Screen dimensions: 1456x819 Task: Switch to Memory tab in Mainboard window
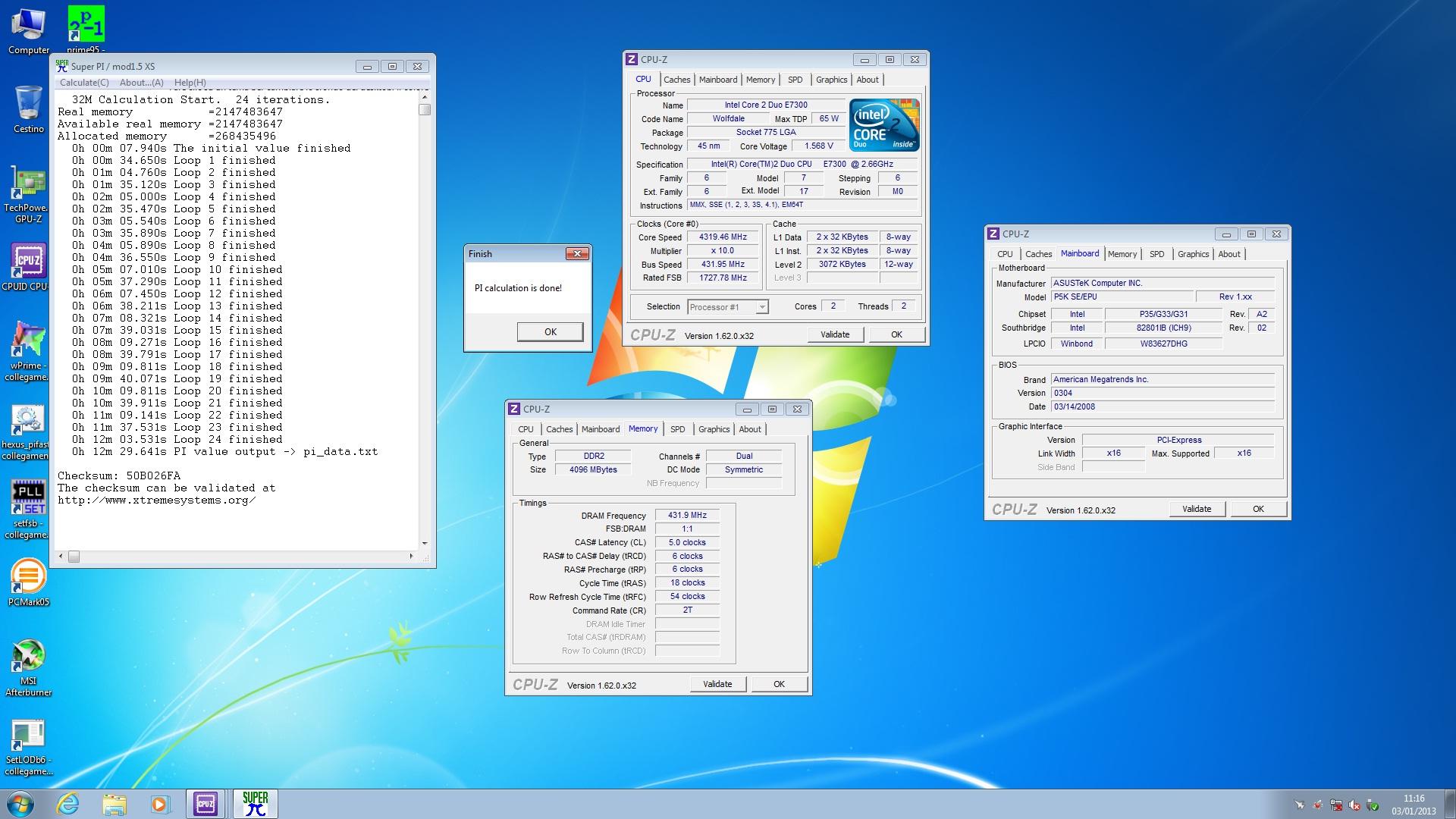click(1122, 254)
